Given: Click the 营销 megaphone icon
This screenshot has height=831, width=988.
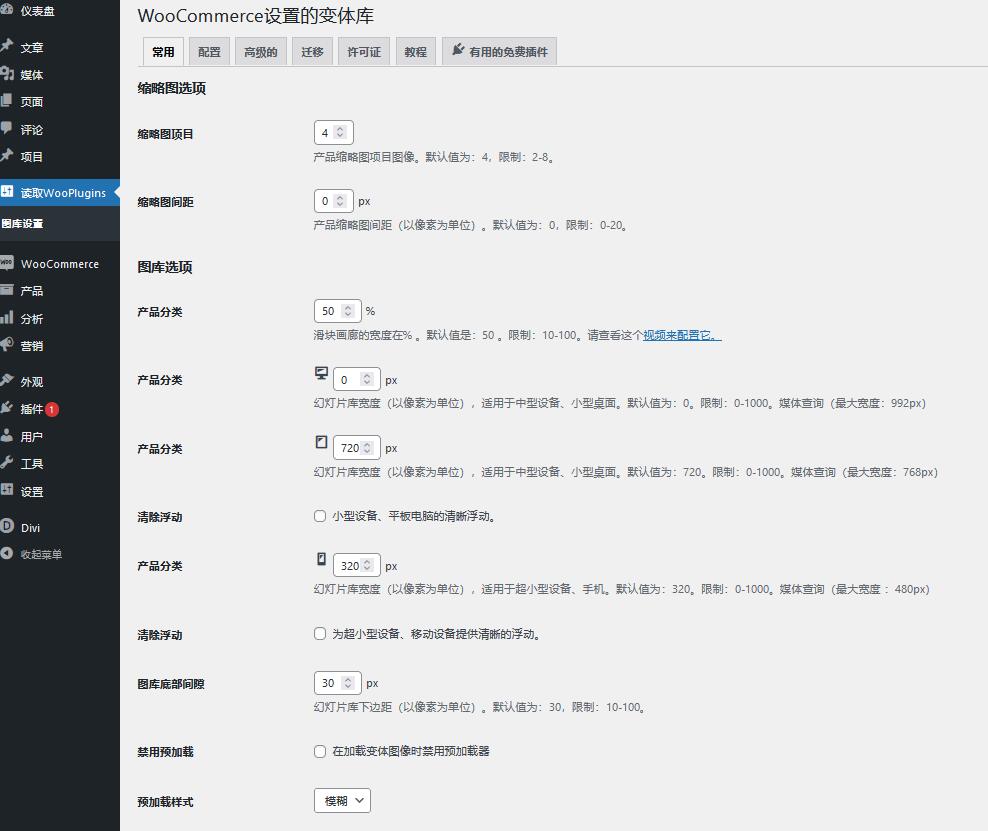Looking at the screenshot, I should click(6, 344).
